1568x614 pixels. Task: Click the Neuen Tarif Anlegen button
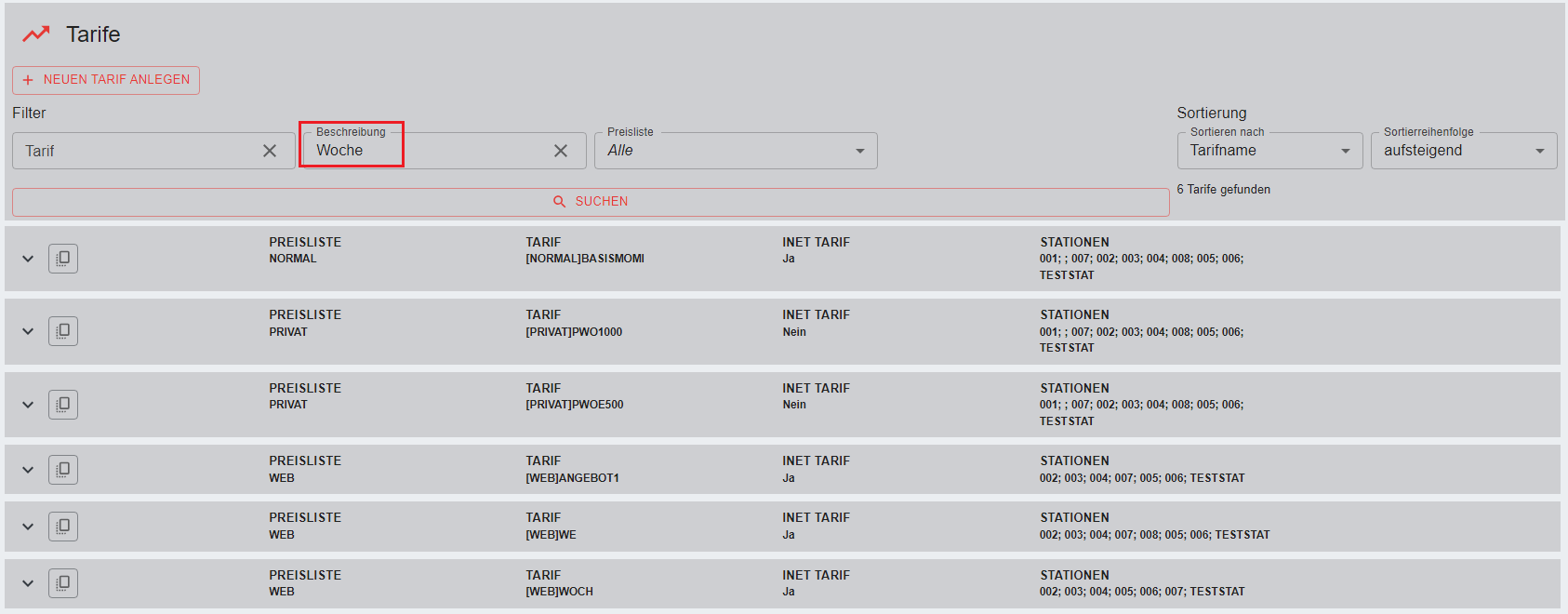point(106,80)
